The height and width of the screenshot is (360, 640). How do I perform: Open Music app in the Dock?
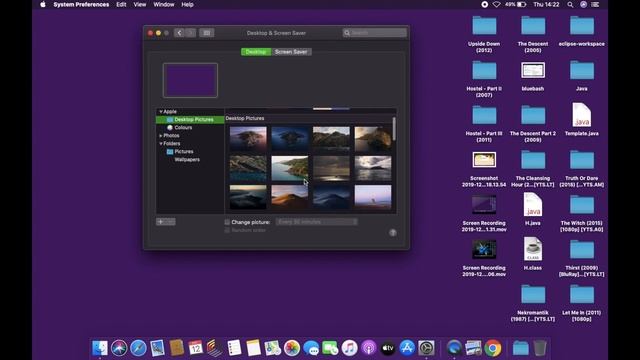tap(349, 348)
